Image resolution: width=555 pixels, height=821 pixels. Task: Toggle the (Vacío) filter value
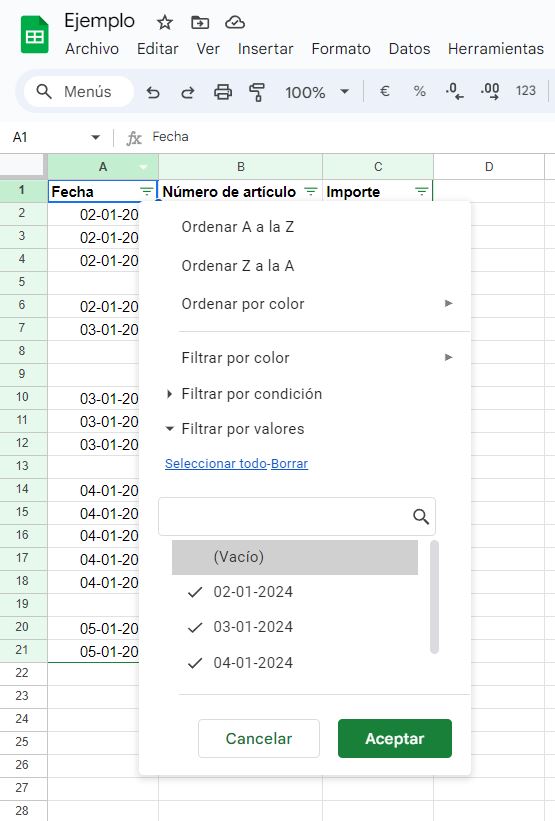(295, 557)
